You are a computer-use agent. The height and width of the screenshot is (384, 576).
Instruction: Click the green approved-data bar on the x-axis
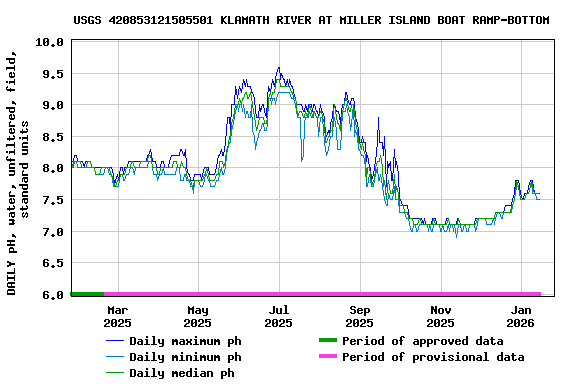click(88, 294)
